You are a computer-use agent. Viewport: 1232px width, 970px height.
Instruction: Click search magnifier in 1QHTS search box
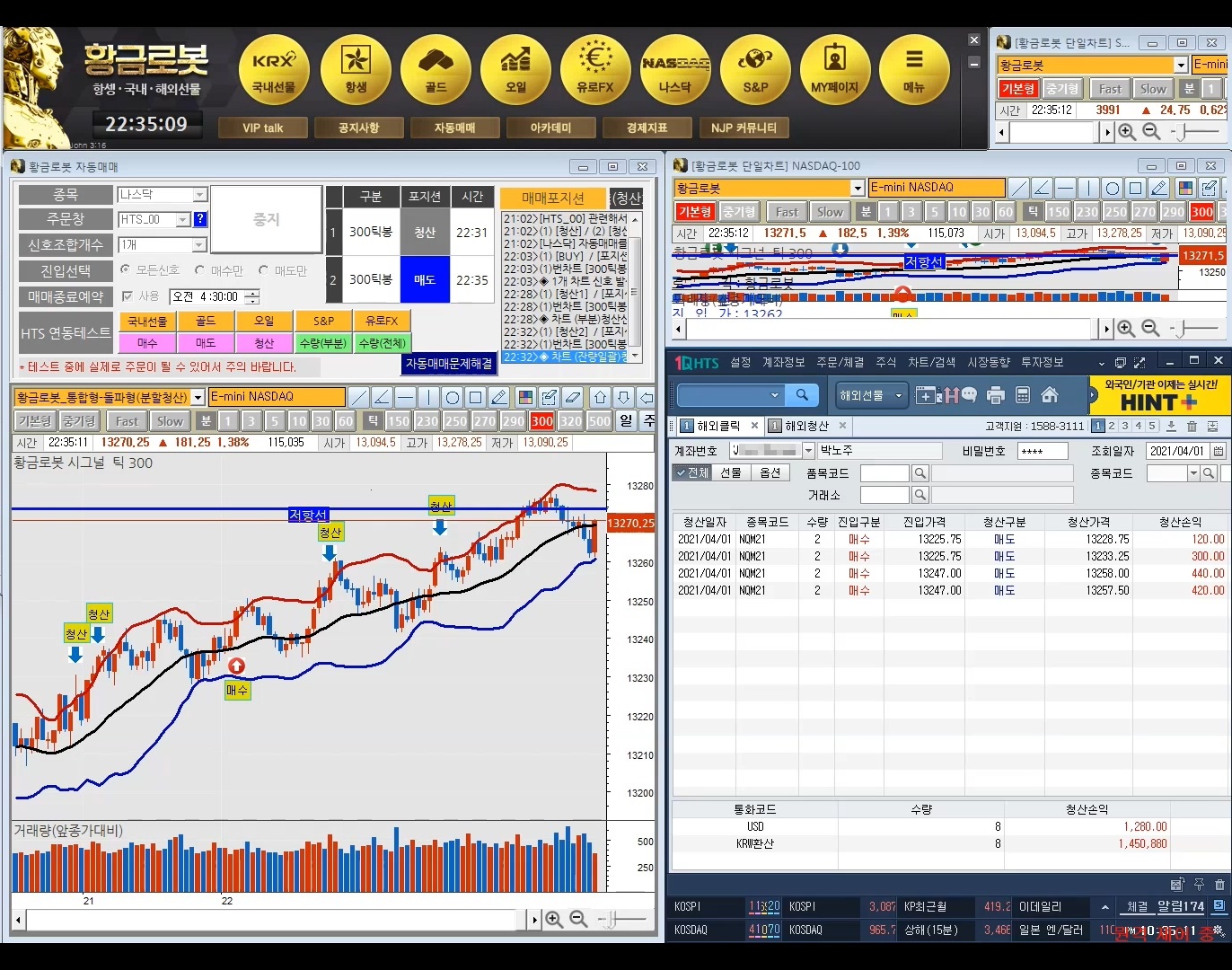pos(802,395)
